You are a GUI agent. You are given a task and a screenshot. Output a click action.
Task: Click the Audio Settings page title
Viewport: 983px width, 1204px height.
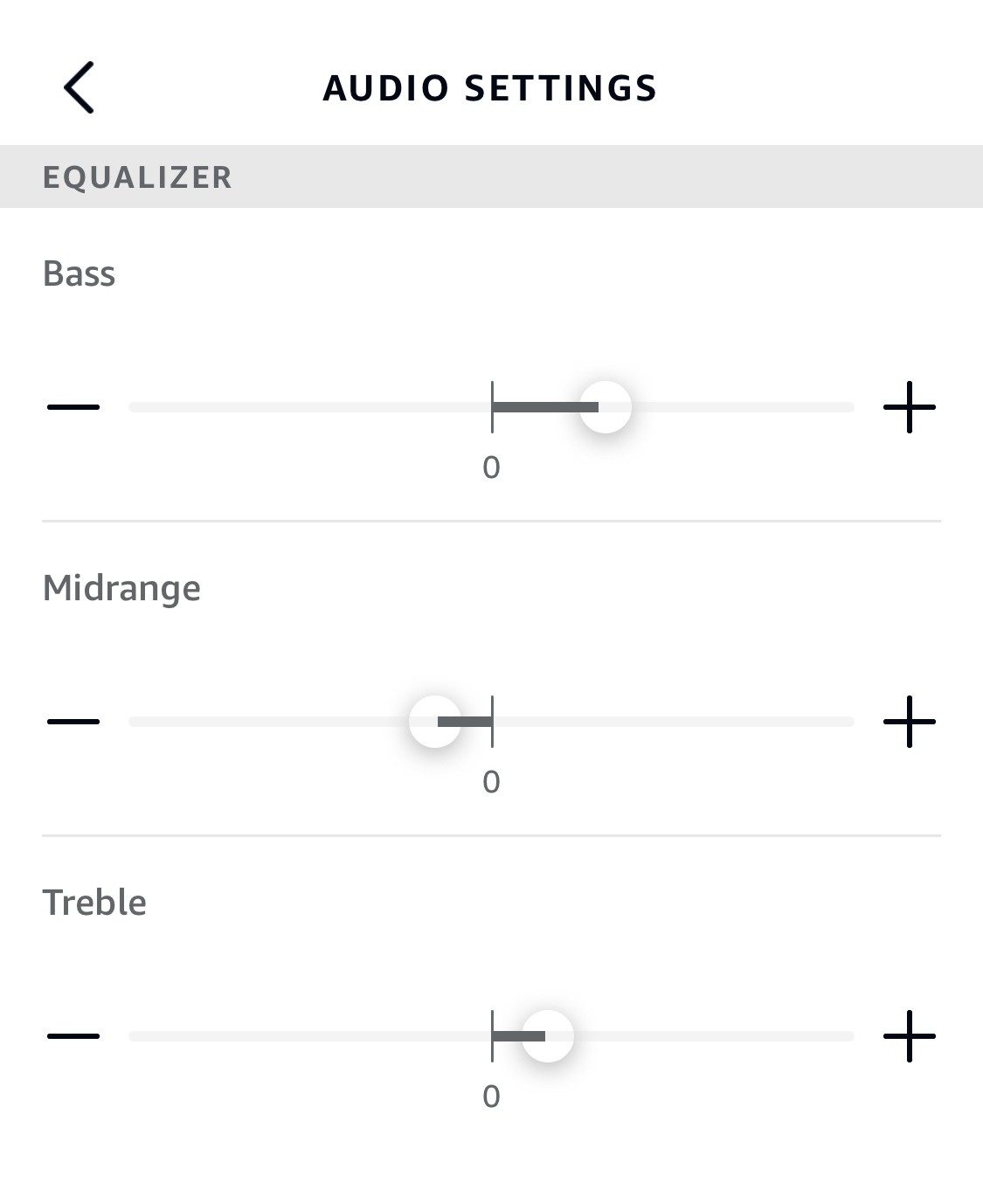490,88
